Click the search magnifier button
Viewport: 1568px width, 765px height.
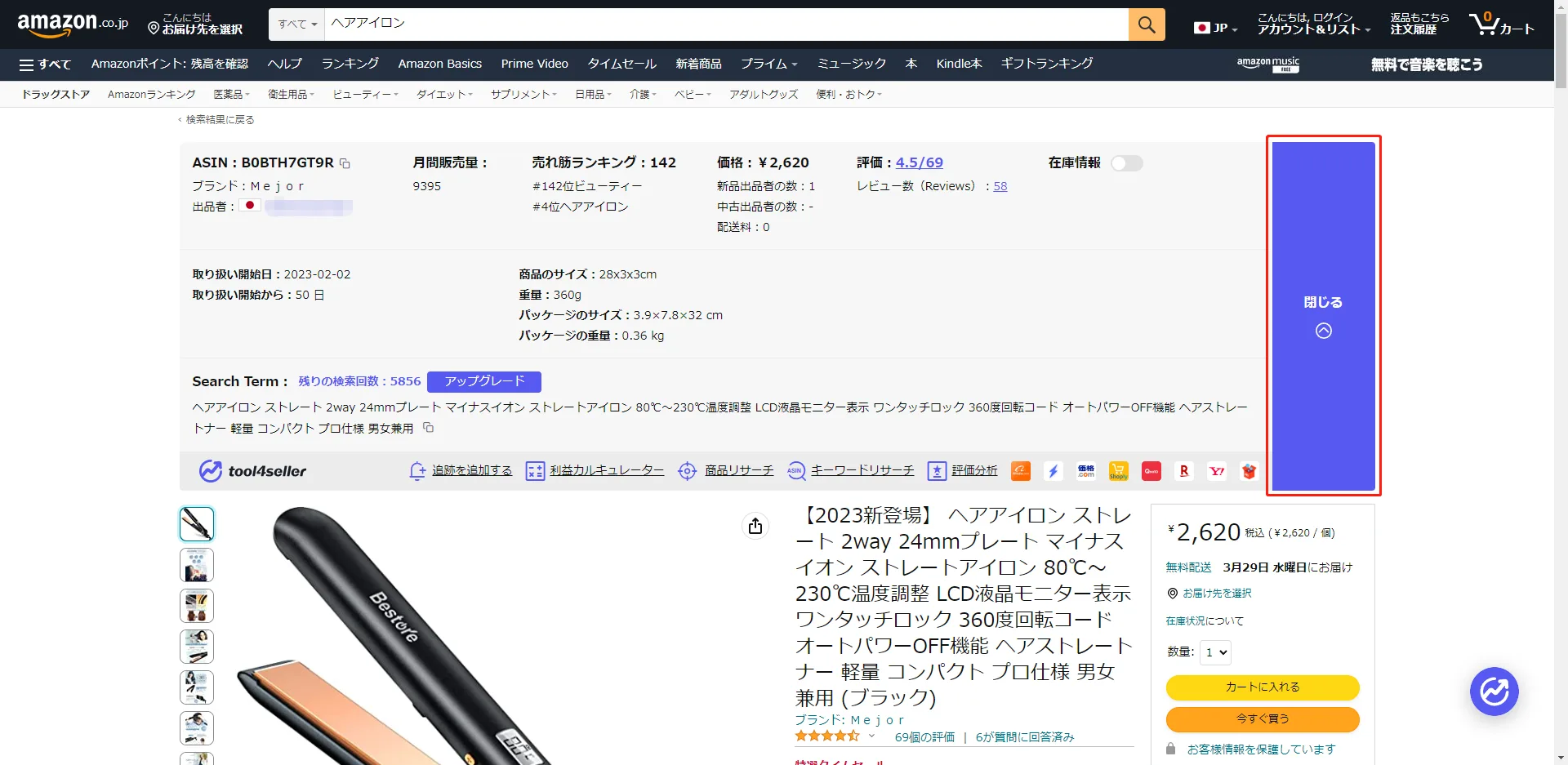coord(1147,24)
